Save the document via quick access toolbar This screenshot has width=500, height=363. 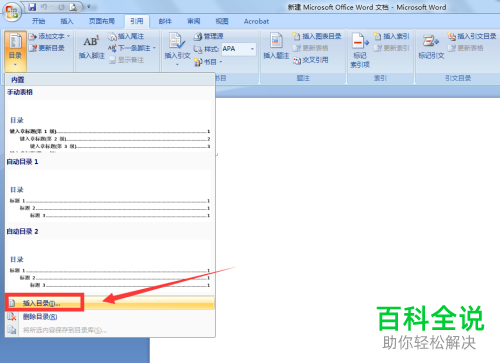pos(32,7)
